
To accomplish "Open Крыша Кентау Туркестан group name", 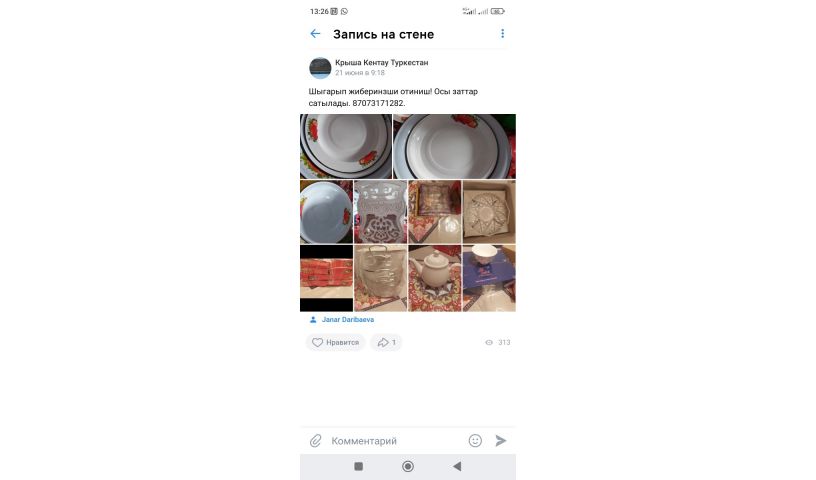I will (x=381, y=62).
